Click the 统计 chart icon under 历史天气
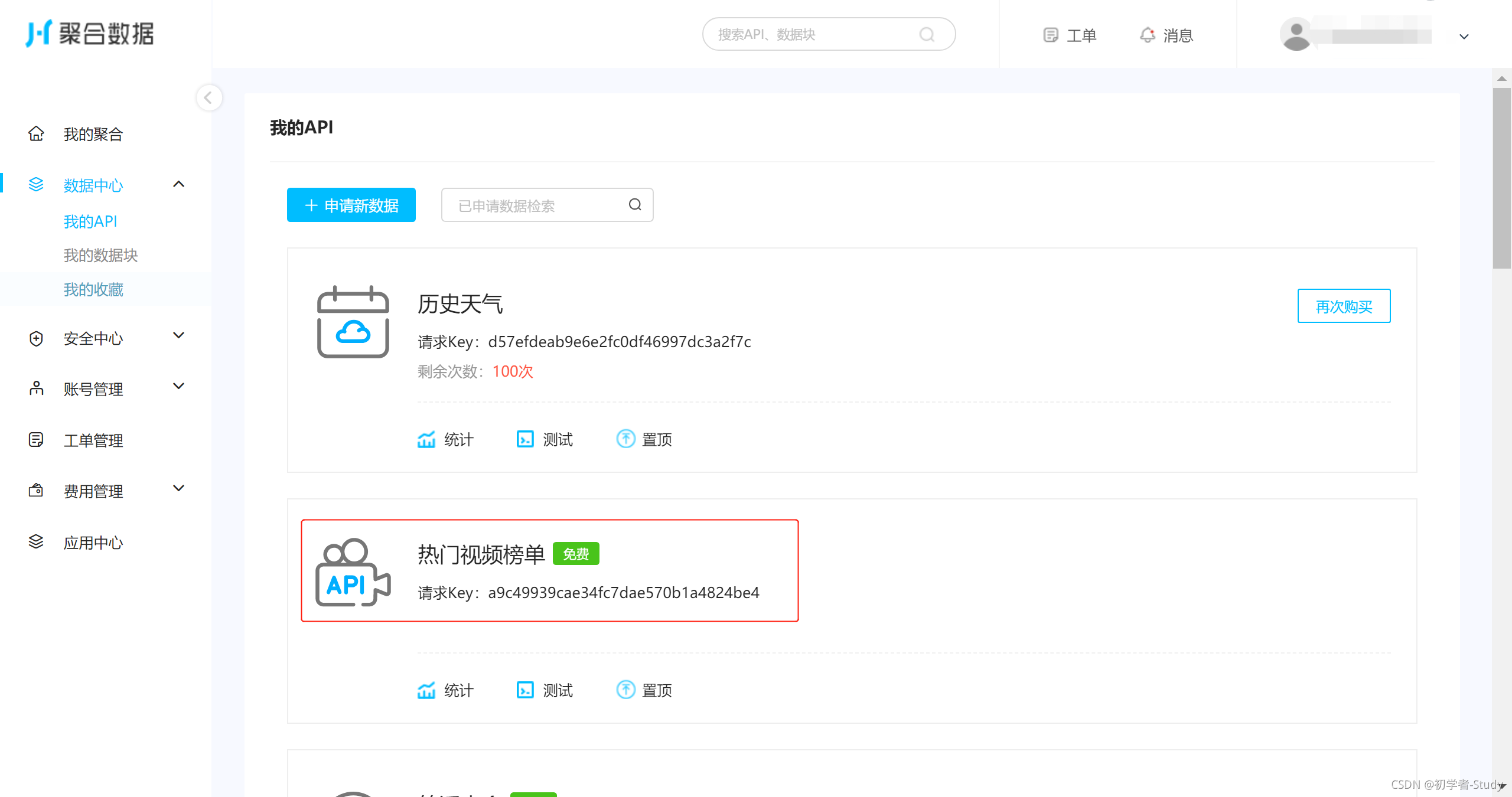 point(426,439)
